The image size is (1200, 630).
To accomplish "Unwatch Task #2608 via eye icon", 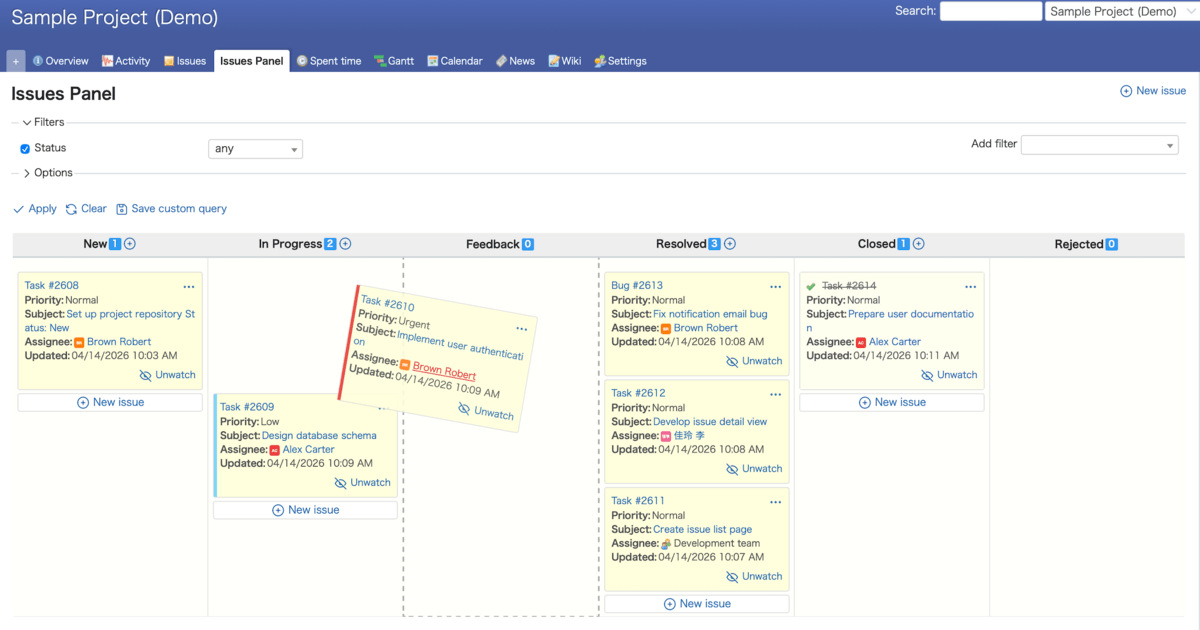I will (146, 376).
